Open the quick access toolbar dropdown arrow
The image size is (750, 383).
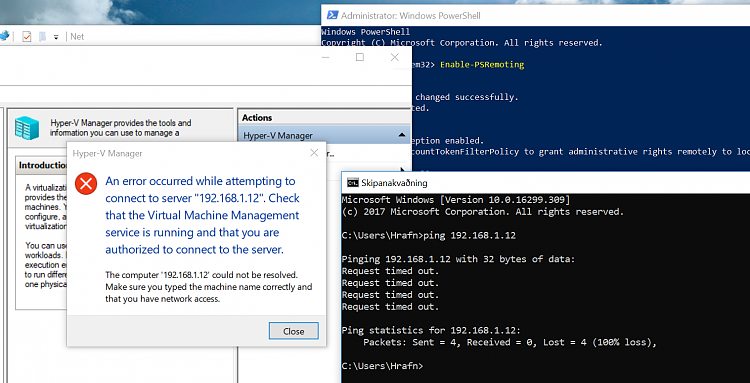point(56,37)
